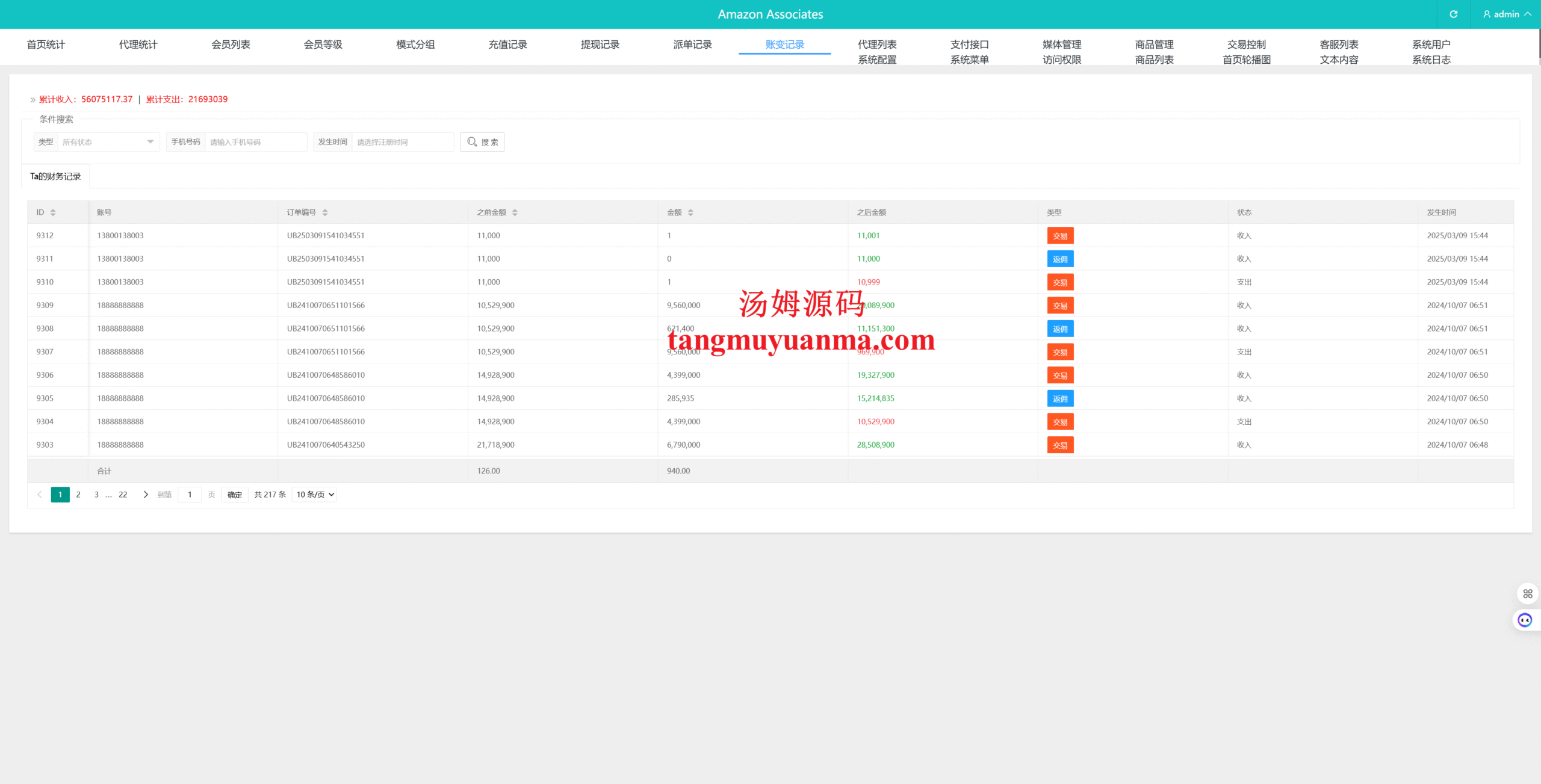Image resolution: width=1541 pixels, height=784 pixels.
Task: Click the 确定 pagination confirm button
Action: coord(234,495)
